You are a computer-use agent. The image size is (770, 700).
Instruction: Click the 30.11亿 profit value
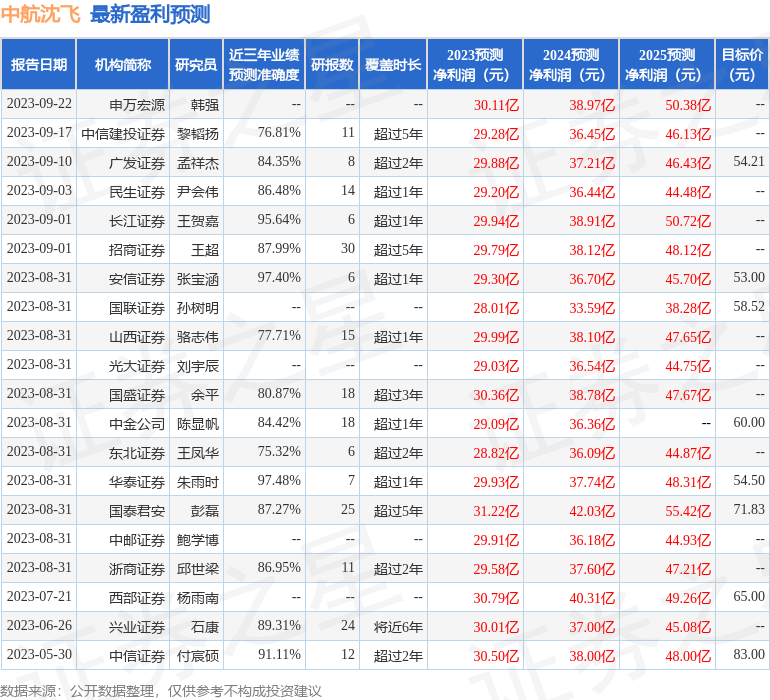click(x=496, y=105)
